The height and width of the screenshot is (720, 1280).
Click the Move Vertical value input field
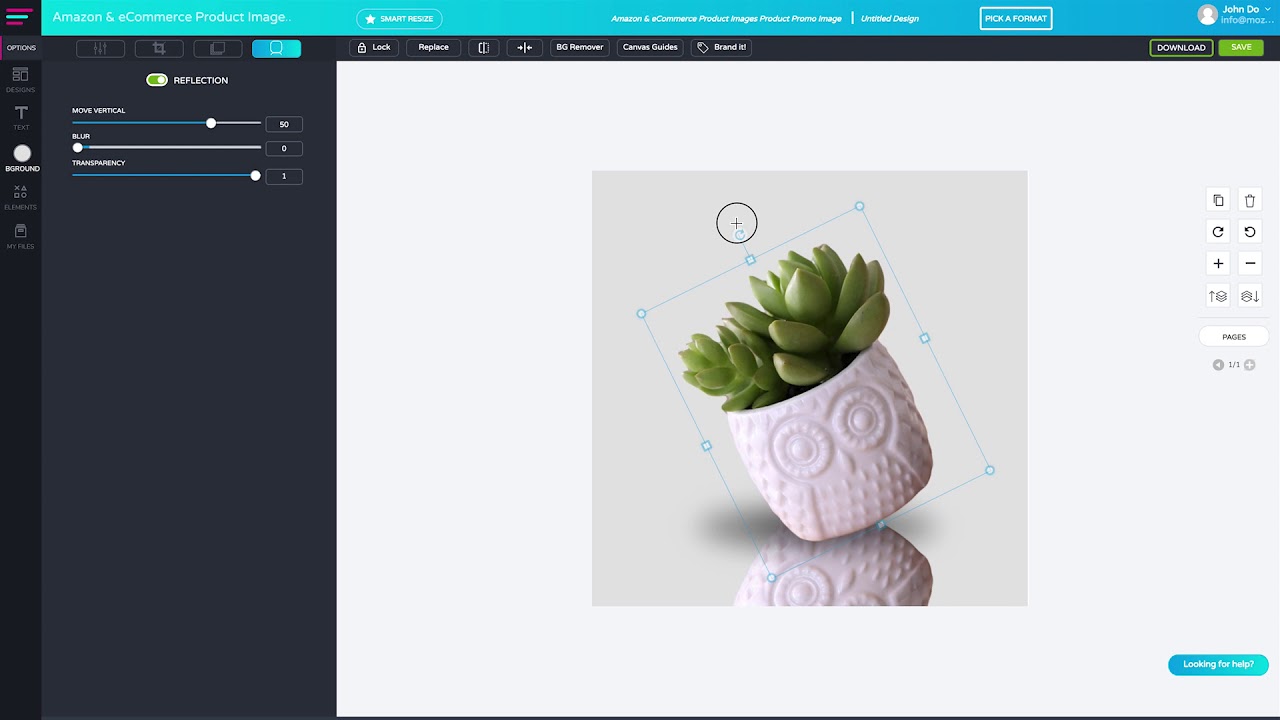point(283,123)
